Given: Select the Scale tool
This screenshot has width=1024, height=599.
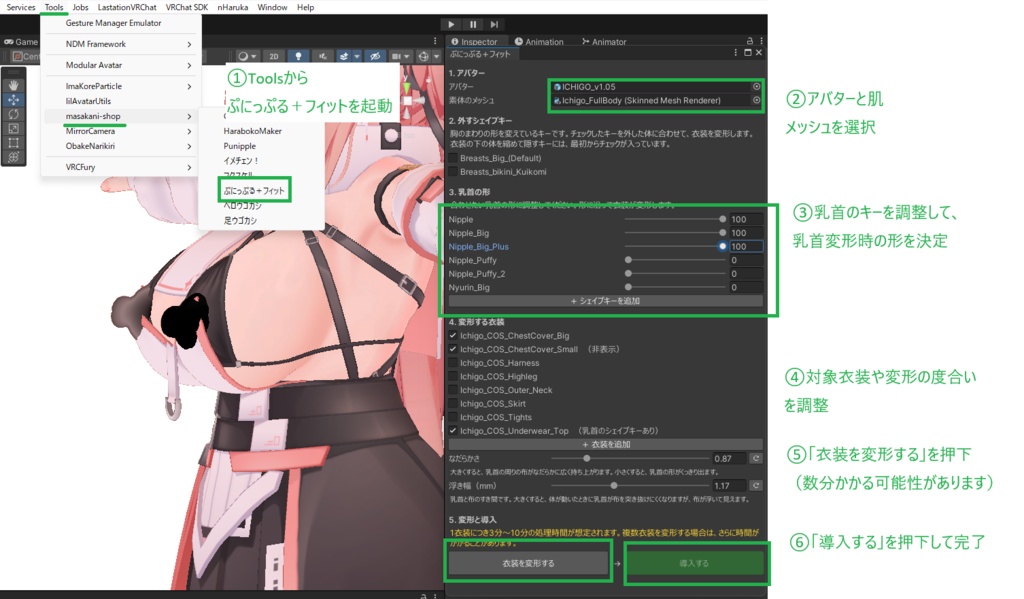Looking at the screenshot, I should [13, 129].
